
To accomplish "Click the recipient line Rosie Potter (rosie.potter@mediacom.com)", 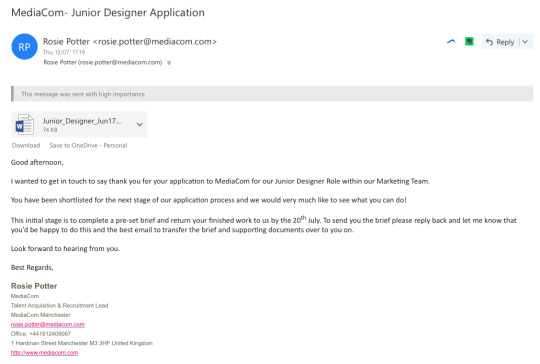I will (x=103, y=62).
